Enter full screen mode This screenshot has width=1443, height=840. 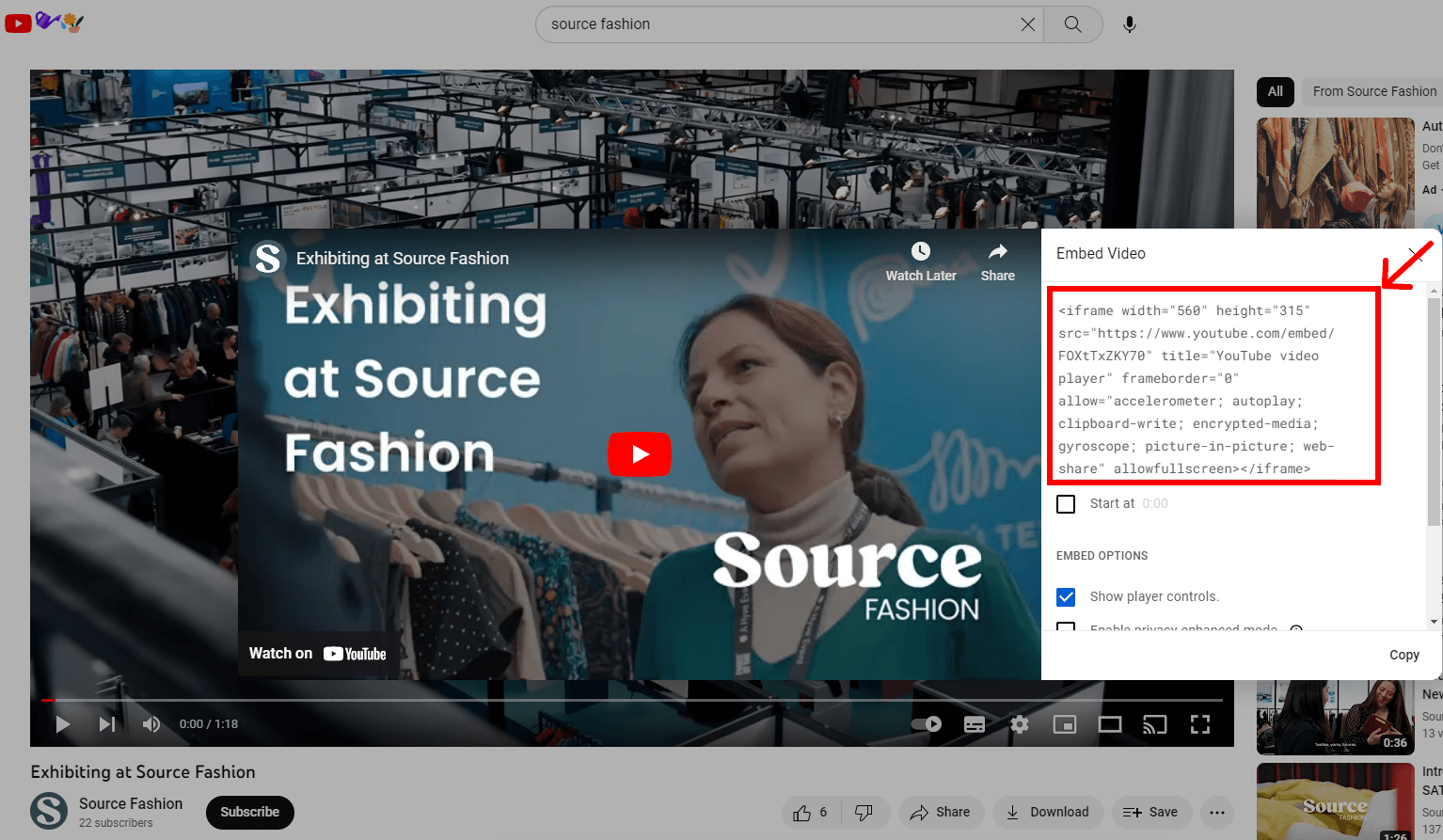(1200, 724)
